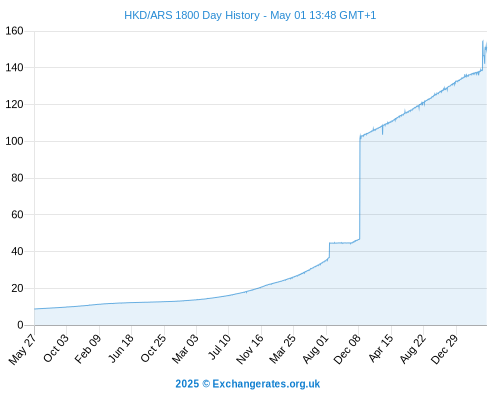Select the Apr 15 date label
The image size is (495, 400).
[x=381, y=348]
